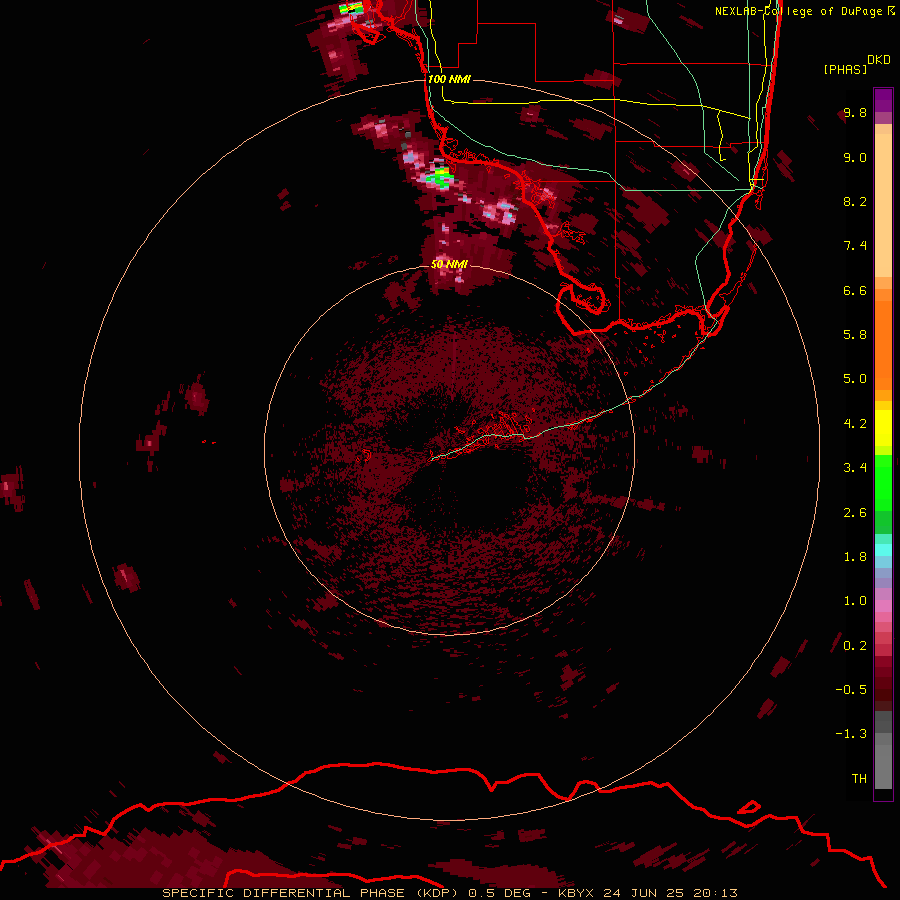
Task: Click the 6.6 scale value
Action: click(855, 290)
